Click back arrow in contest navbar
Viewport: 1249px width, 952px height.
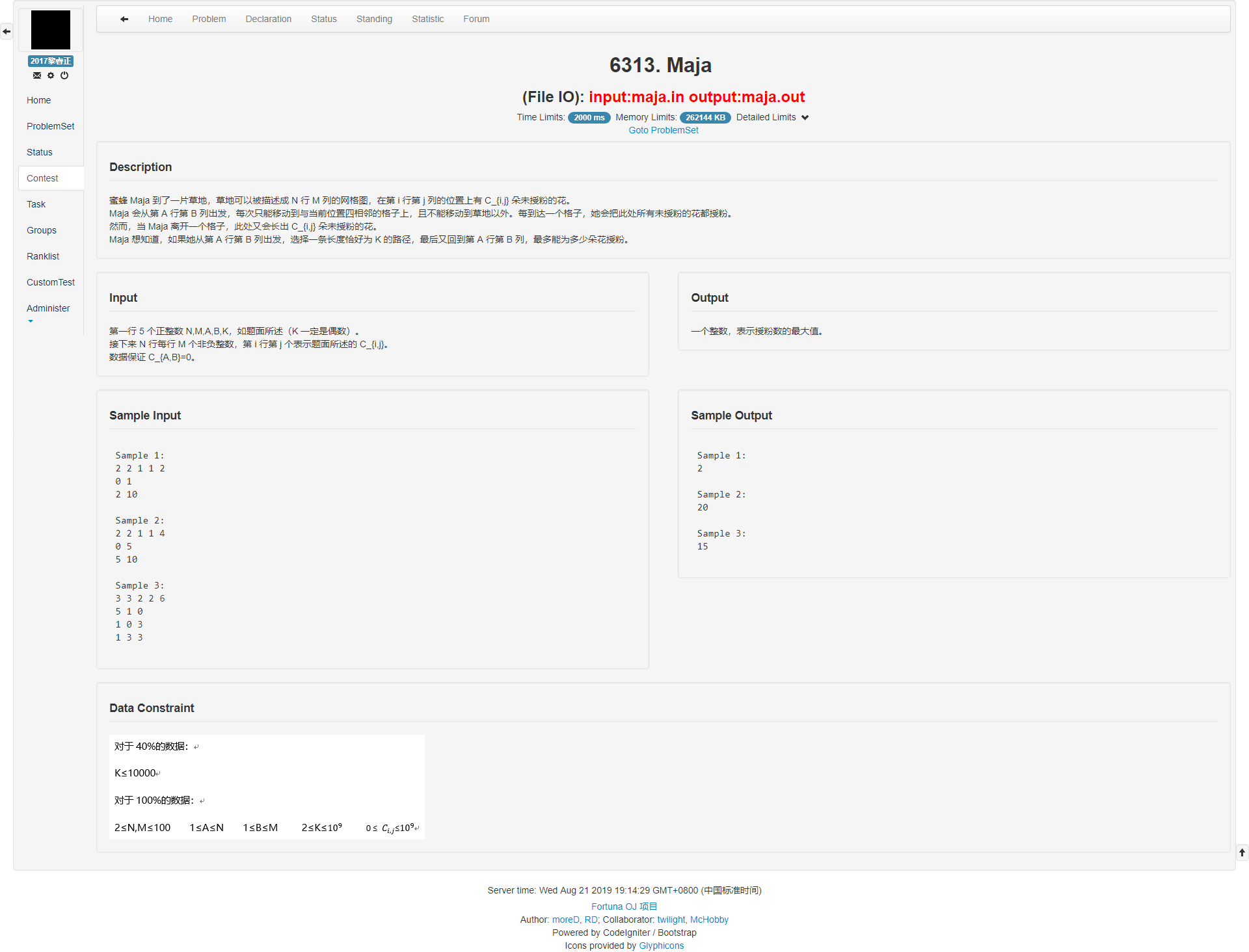click(124, 19)
